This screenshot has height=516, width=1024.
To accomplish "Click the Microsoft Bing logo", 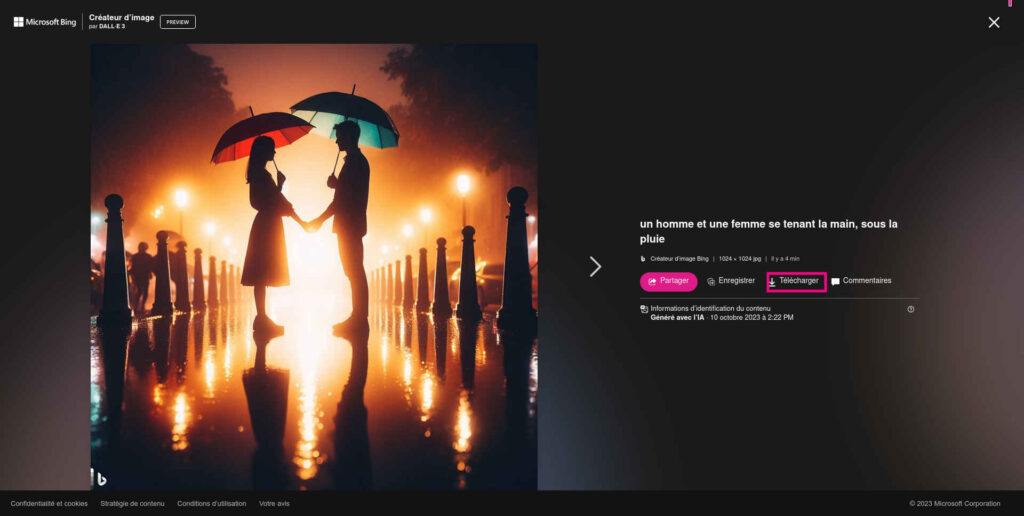I will tap(44, 22).
